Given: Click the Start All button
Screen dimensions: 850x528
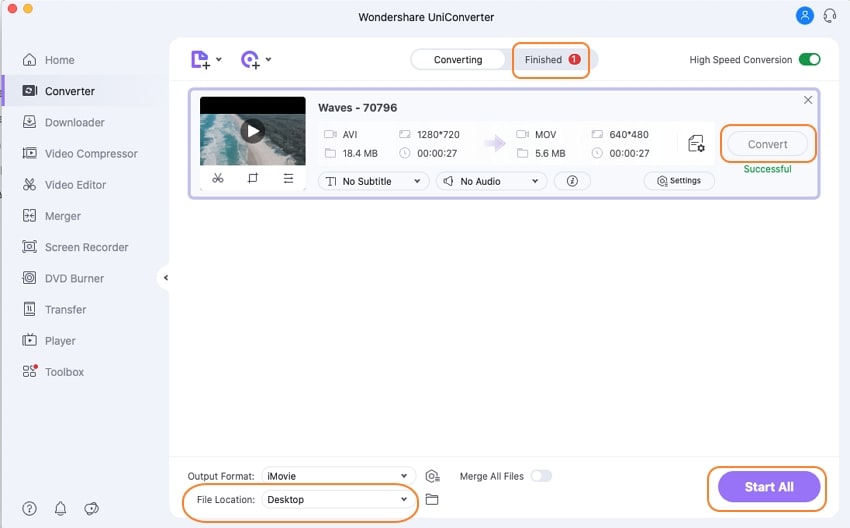Looking at the screenshot, I should tap(768, 487).
